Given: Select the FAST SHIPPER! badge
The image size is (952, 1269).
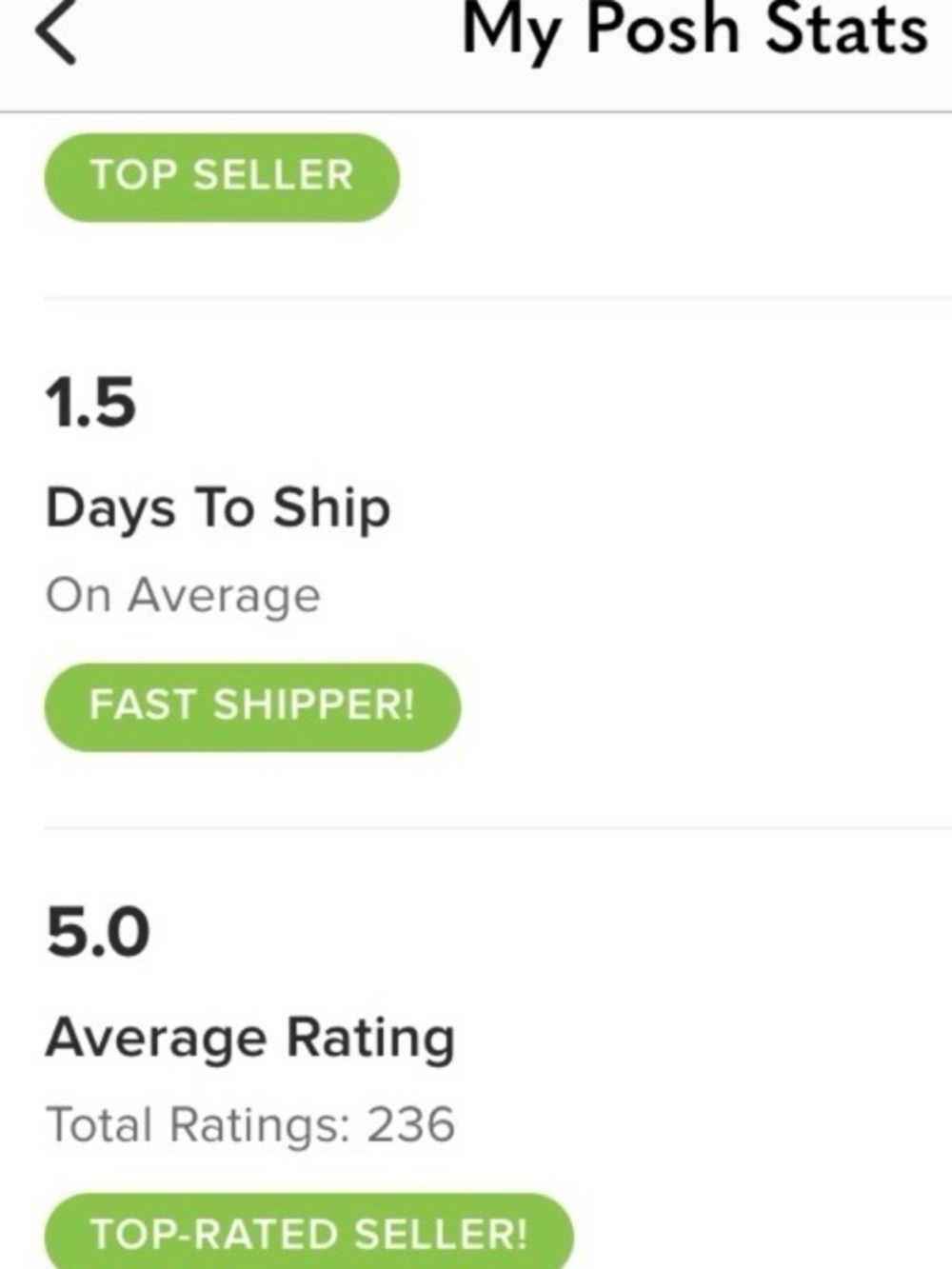Looking at the screenshot, I should point(250,706).
